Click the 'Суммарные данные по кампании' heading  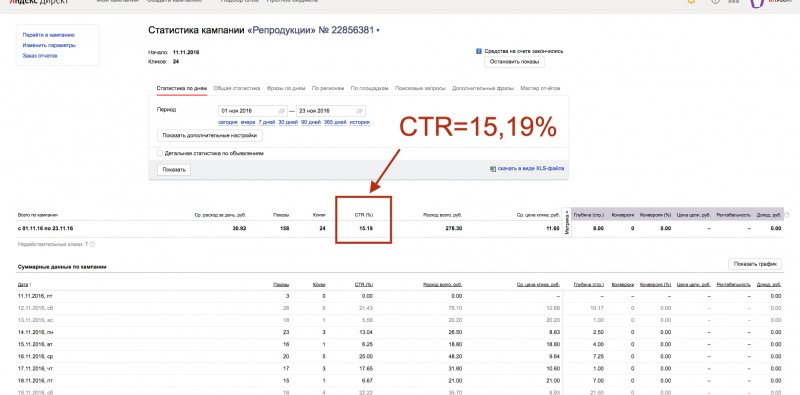click(62, 267)
